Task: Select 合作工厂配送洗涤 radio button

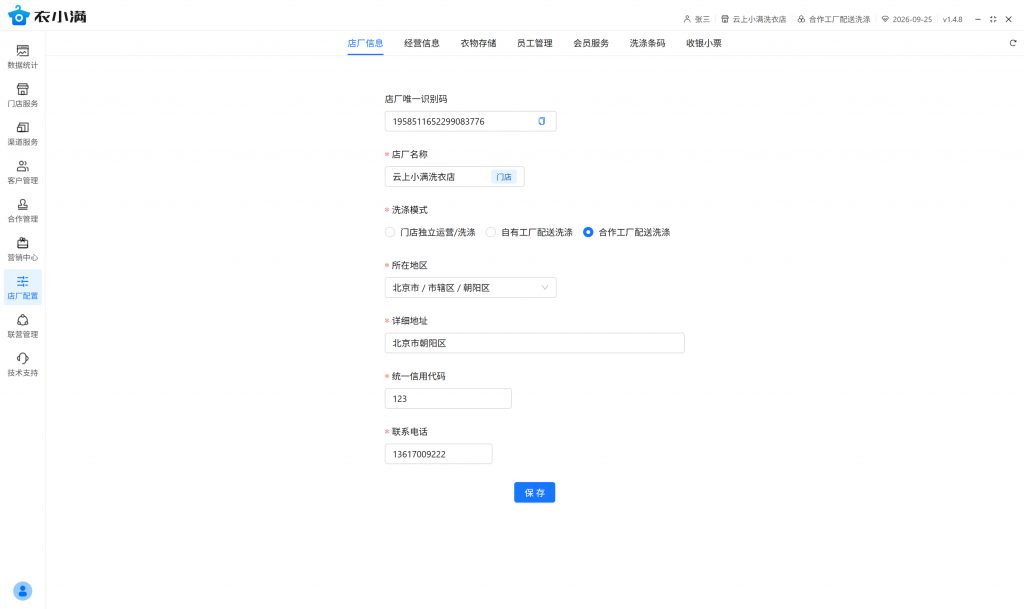Action: tap(588, 232)
